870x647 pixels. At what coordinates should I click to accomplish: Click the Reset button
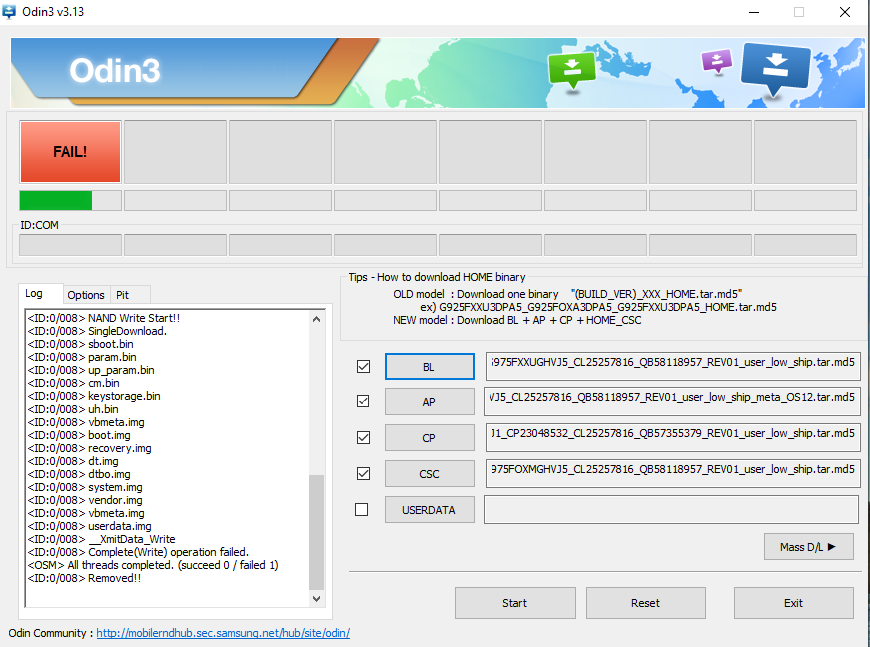(x=645, y=603)
